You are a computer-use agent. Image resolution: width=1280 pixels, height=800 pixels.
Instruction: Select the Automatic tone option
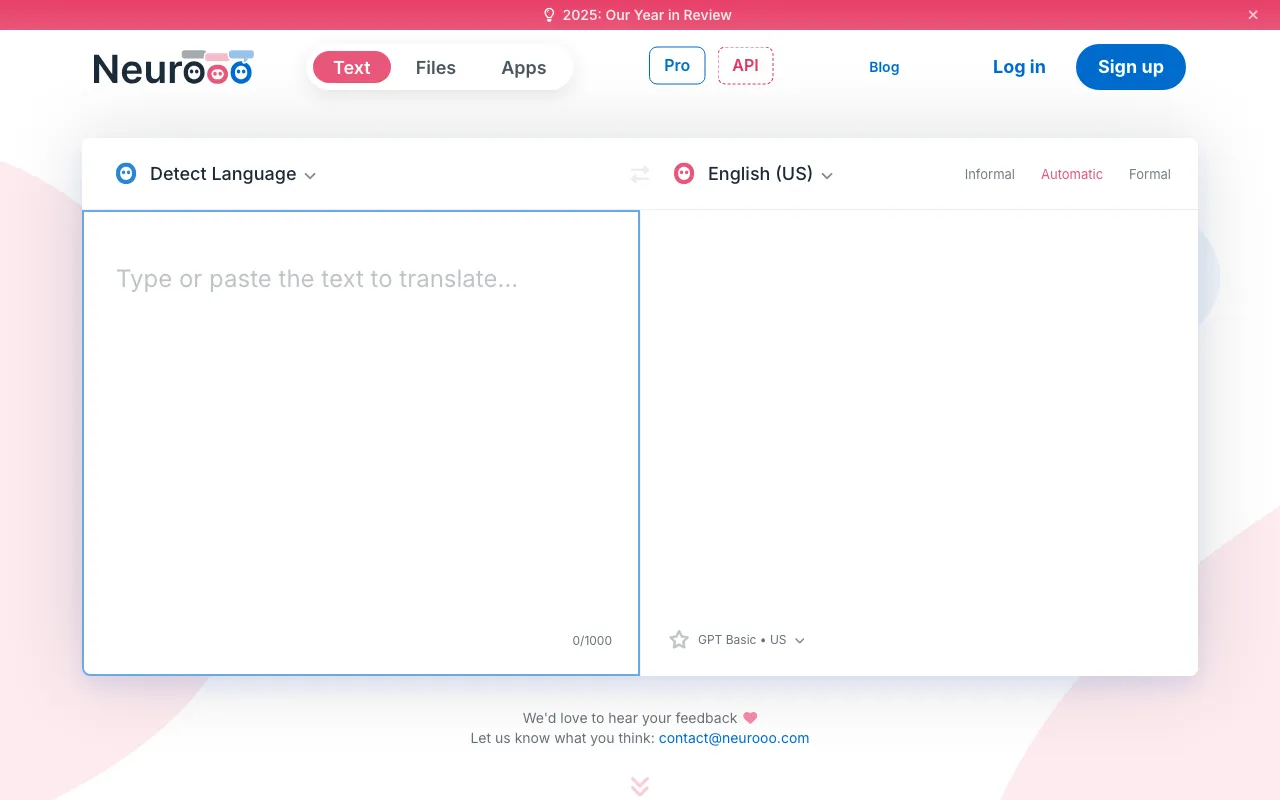pos(1072,174)
